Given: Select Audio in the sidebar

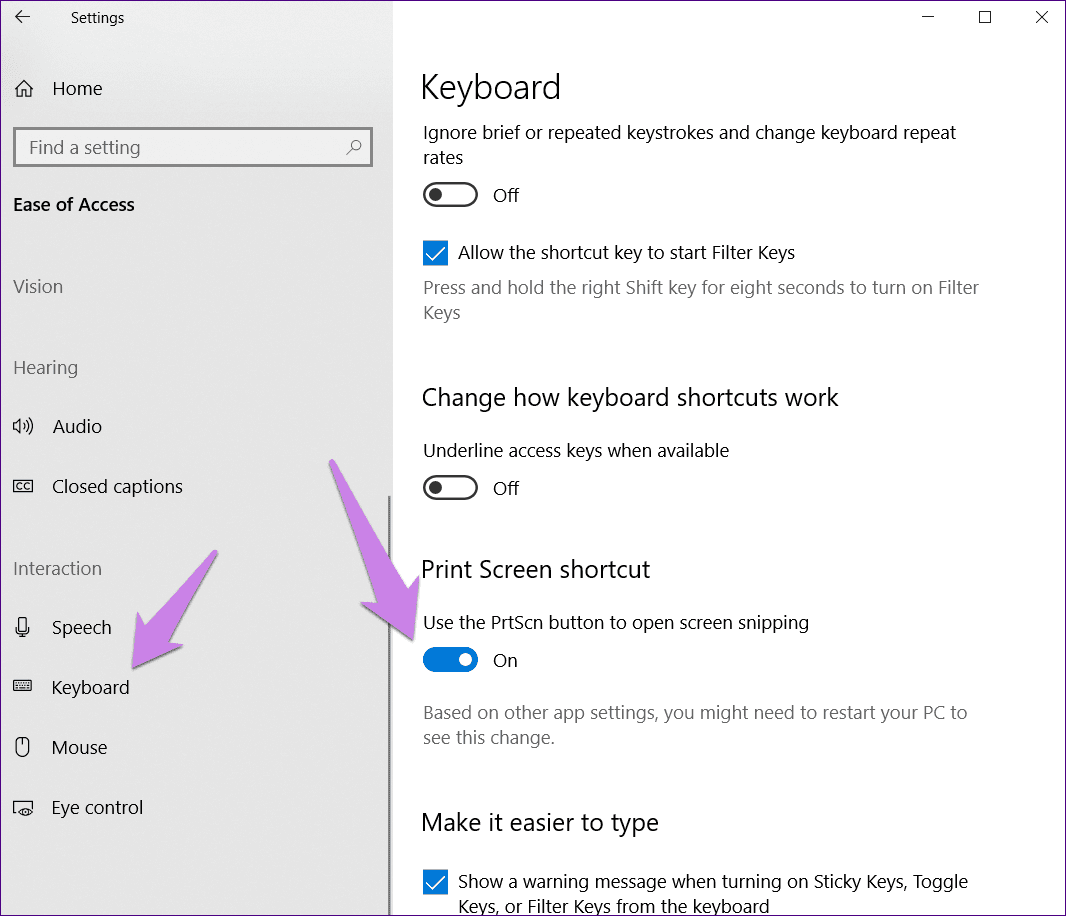Looking at the screenshot, I should click(77, 426).
